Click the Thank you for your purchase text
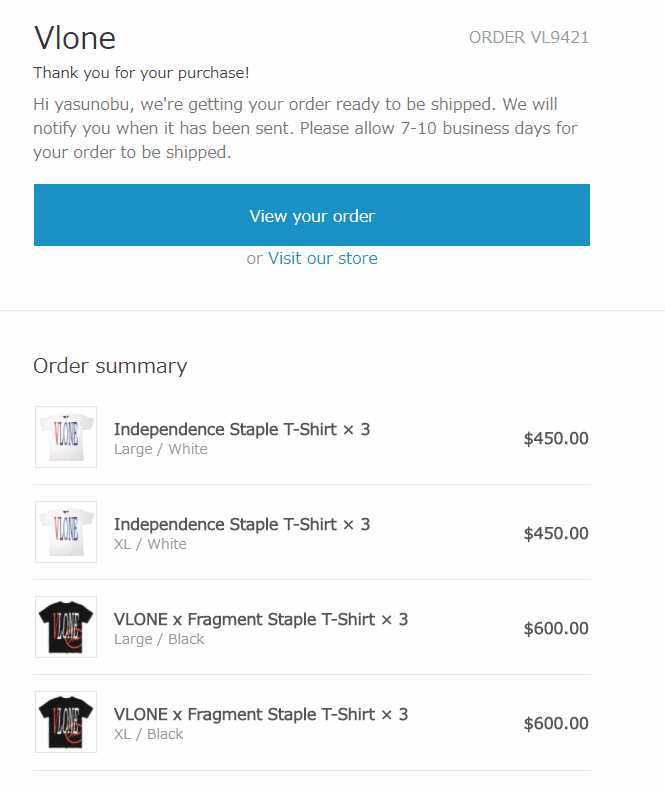Screen dimensions: 665x789 coord(141,73)
